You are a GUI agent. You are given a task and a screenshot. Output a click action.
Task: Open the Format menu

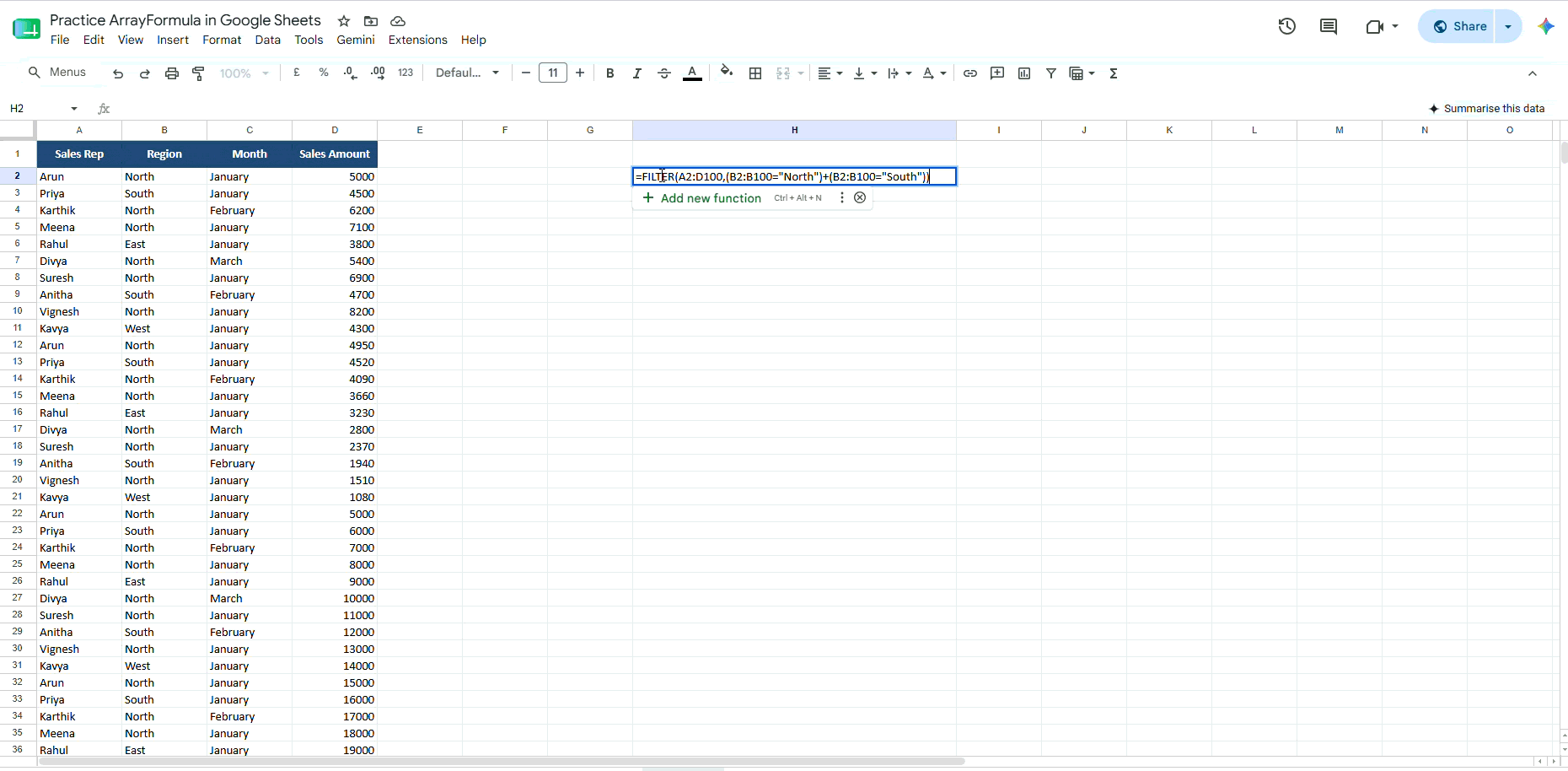click(222, 40)
